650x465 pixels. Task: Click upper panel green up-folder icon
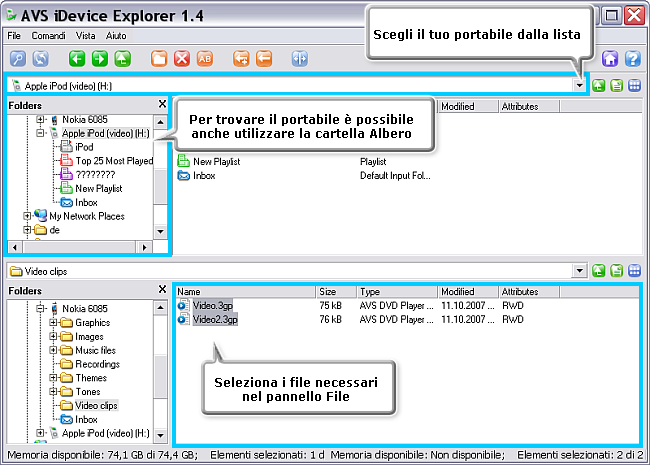pos(599,86)
